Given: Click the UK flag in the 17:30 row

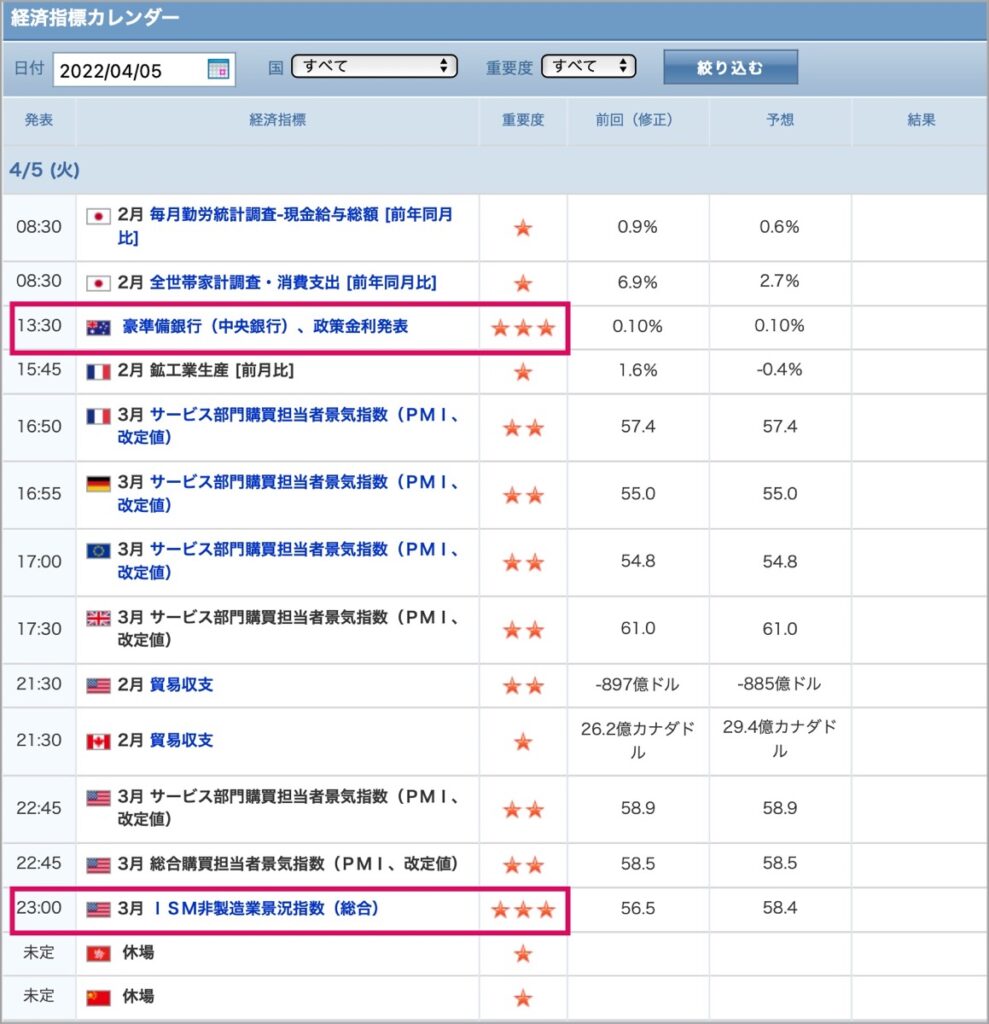Looking at the screenshot, I should pos(99,618).
